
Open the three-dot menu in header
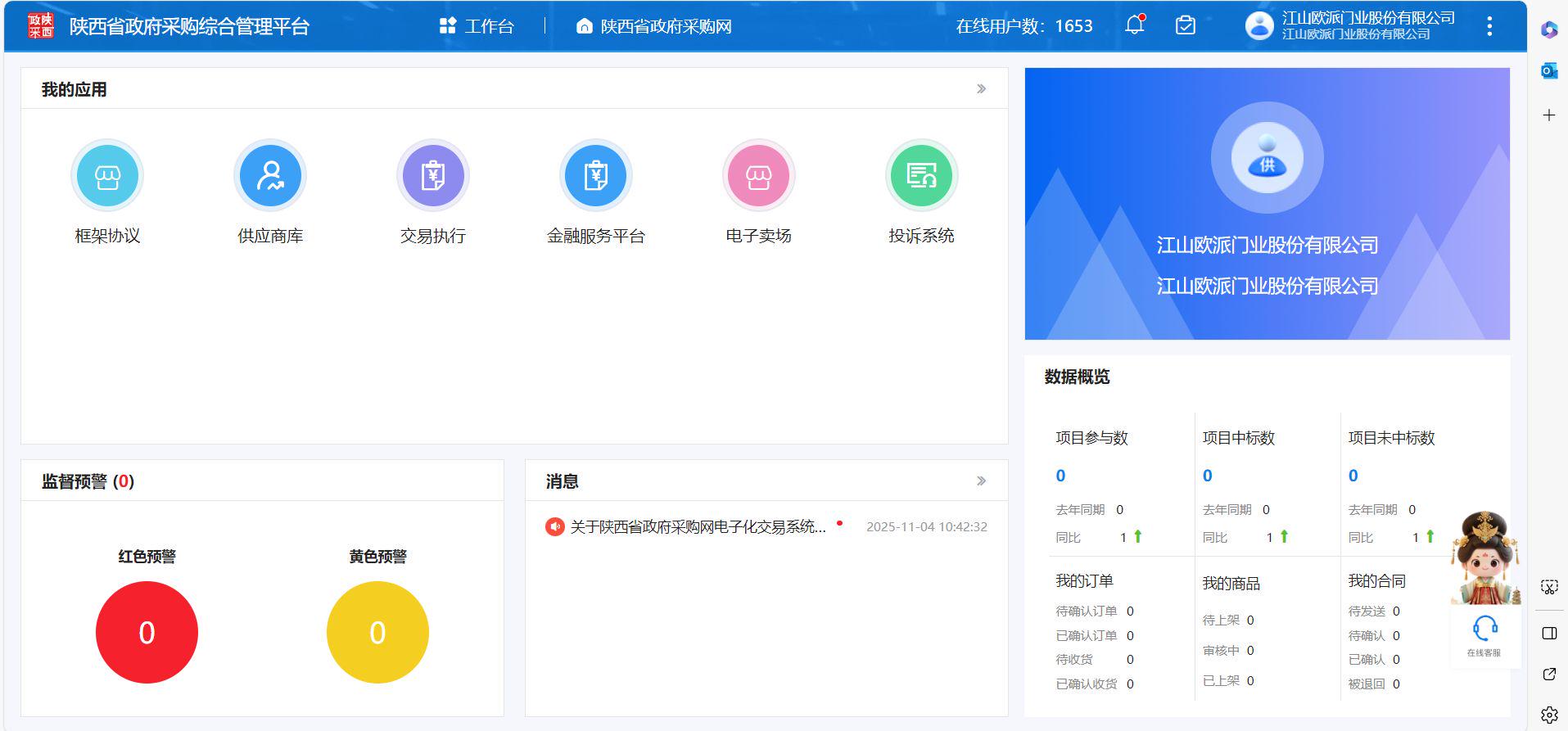pyautogui.click(x=1489, y=26)
